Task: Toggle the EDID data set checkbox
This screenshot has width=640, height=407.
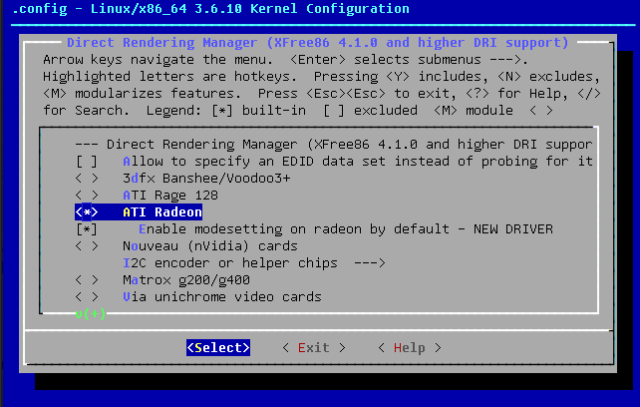Action: click(x=87, y=161)
